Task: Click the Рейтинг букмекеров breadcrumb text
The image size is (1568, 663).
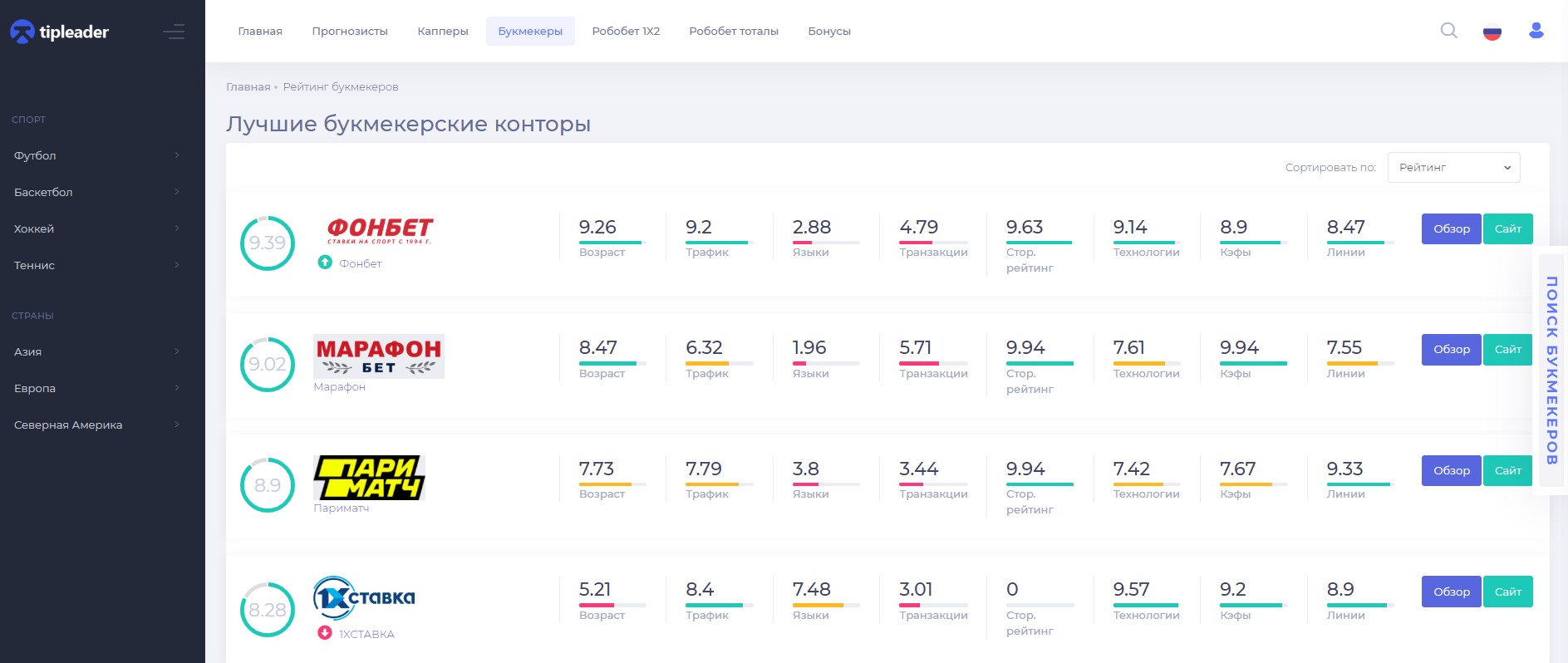Action: pos(341,86)
